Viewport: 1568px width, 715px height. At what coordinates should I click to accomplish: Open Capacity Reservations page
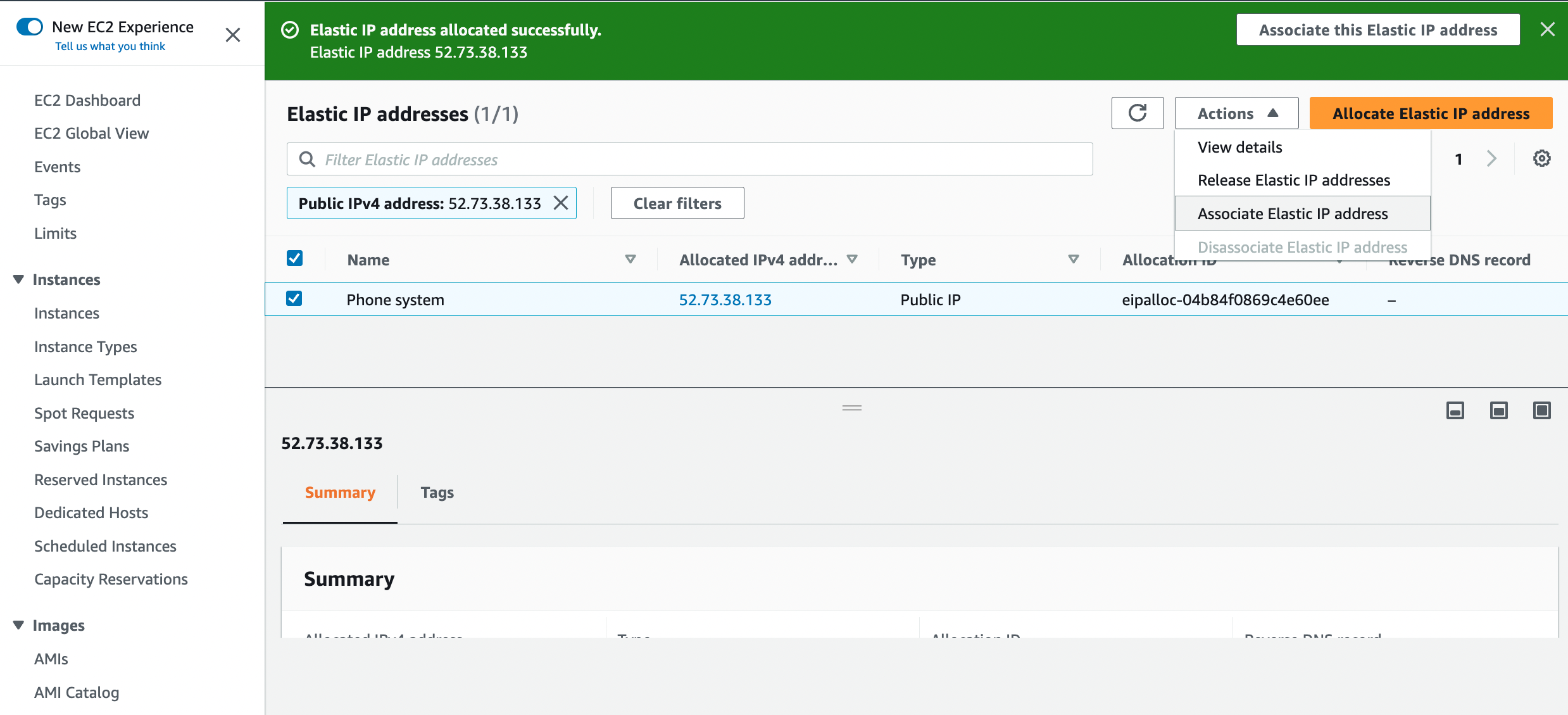coord(111,579)
